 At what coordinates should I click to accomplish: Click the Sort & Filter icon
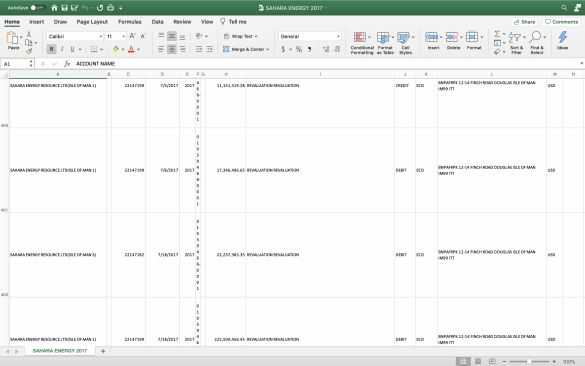pyautogui.click(x=515, y=37)
